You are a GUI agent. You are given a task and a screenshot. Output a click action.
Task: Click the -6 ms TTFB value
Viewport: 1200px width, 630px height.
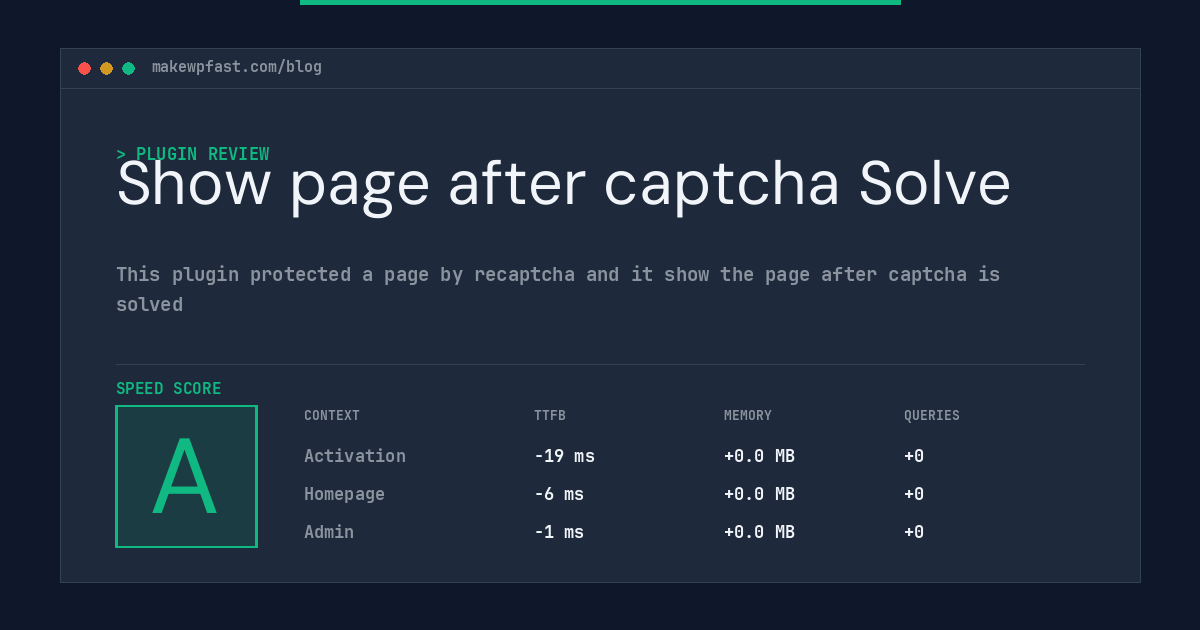point(559,494)
